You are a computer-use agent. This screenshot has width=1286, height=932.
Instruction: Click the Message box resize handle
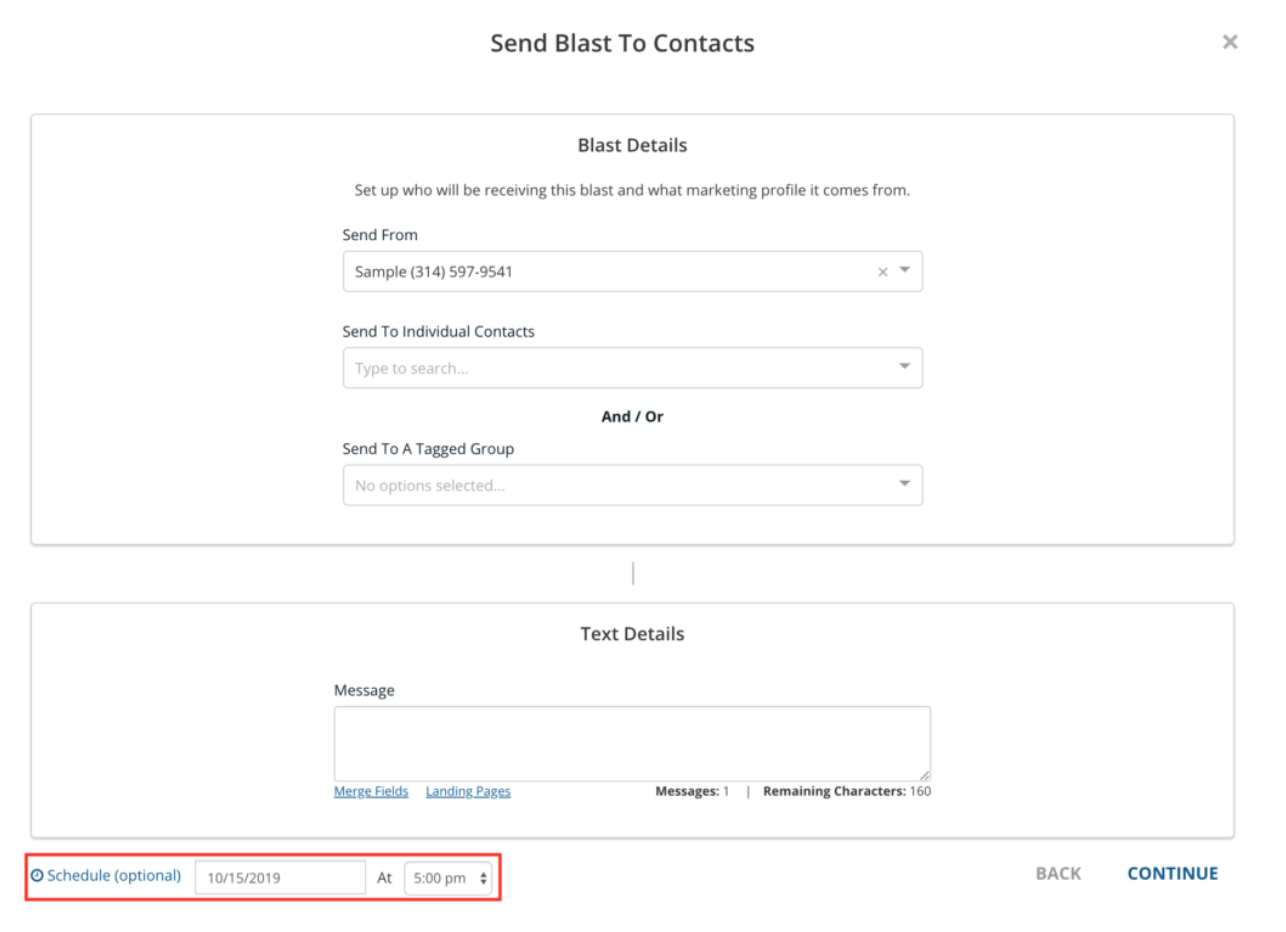(925, 776)
